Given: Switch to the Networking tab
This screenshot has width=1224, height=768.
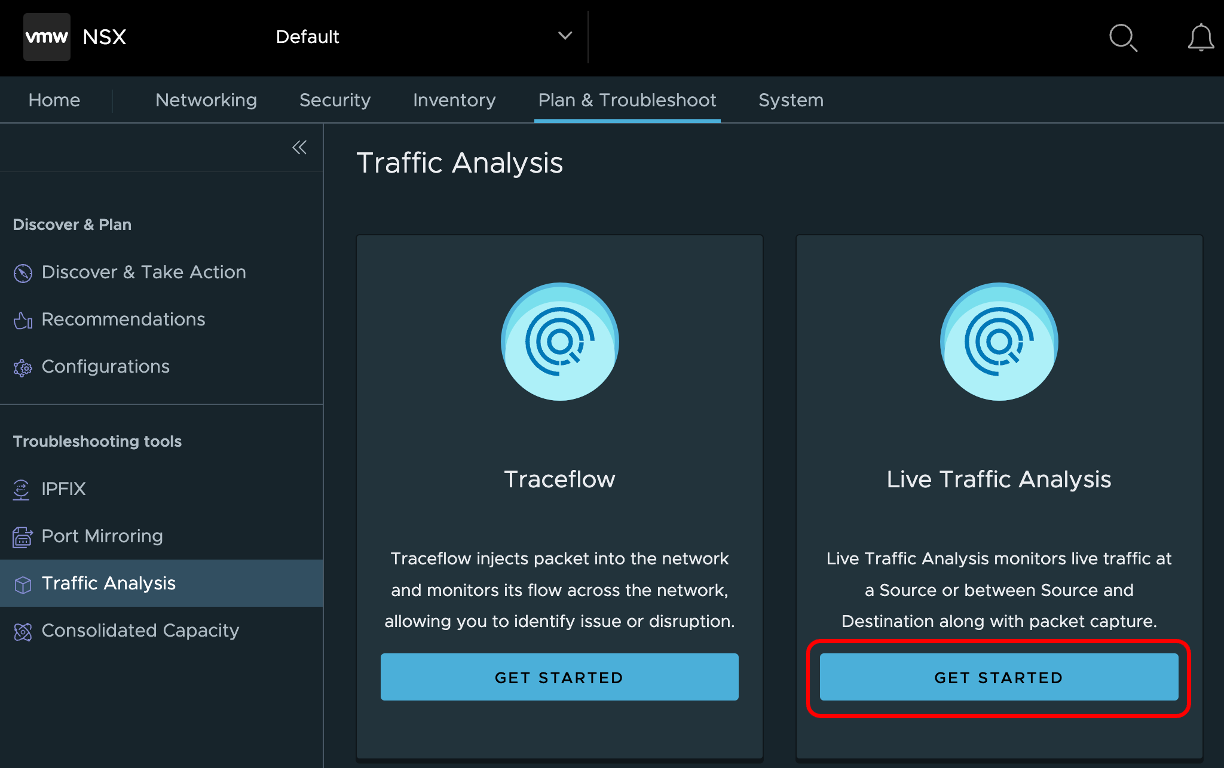Looking at the screenshot, I should click(x=206, y=100).
